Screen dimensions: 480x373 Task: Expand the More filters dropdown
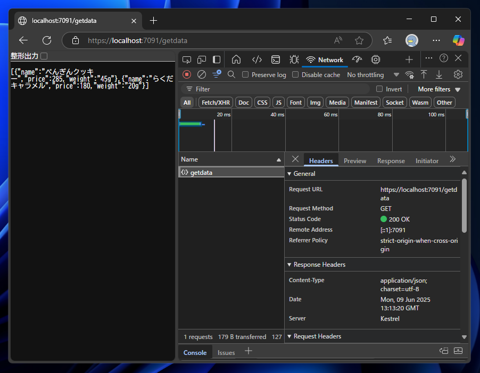coord(439,89)
